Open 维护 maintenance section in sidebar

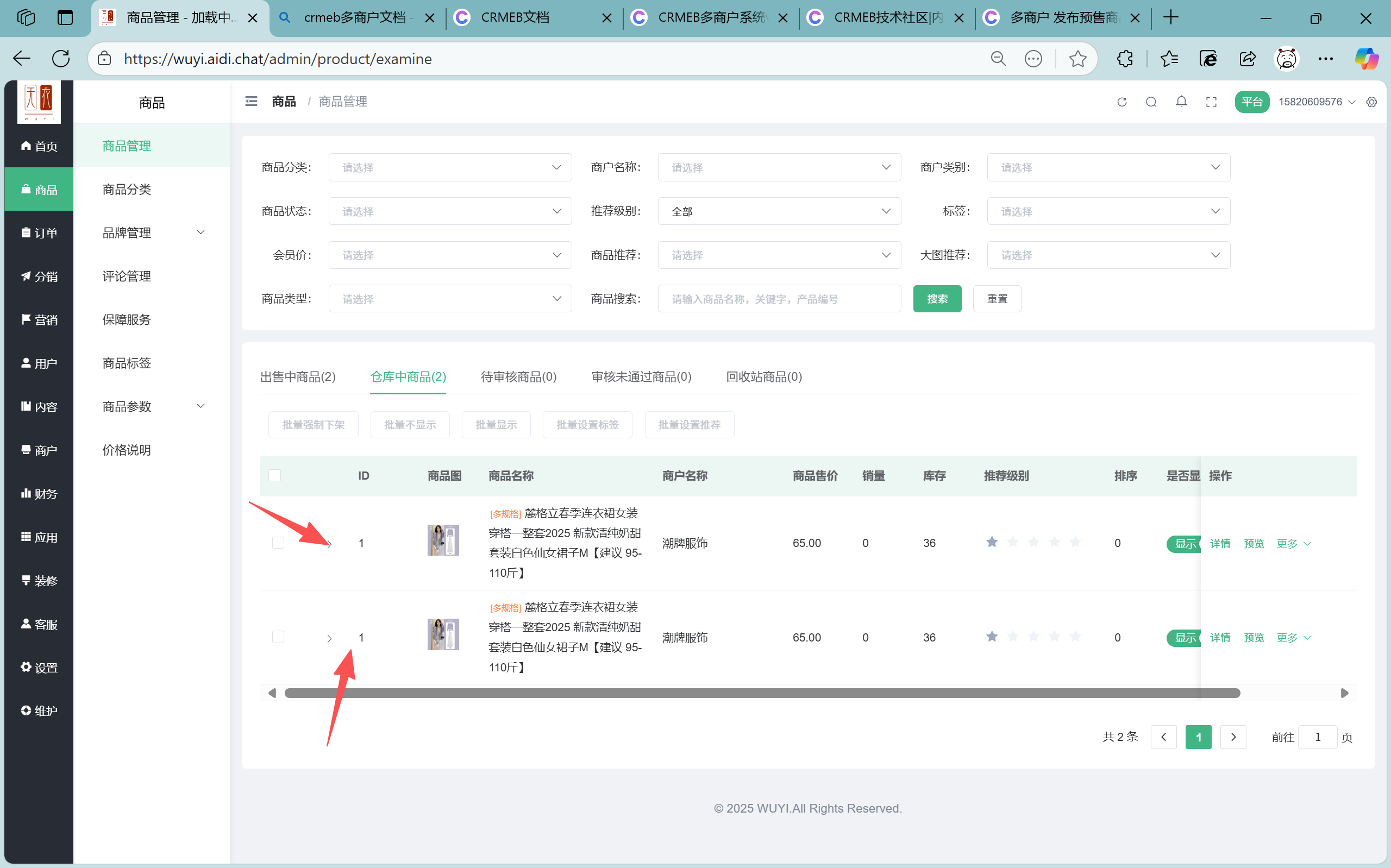click(39, 711)
